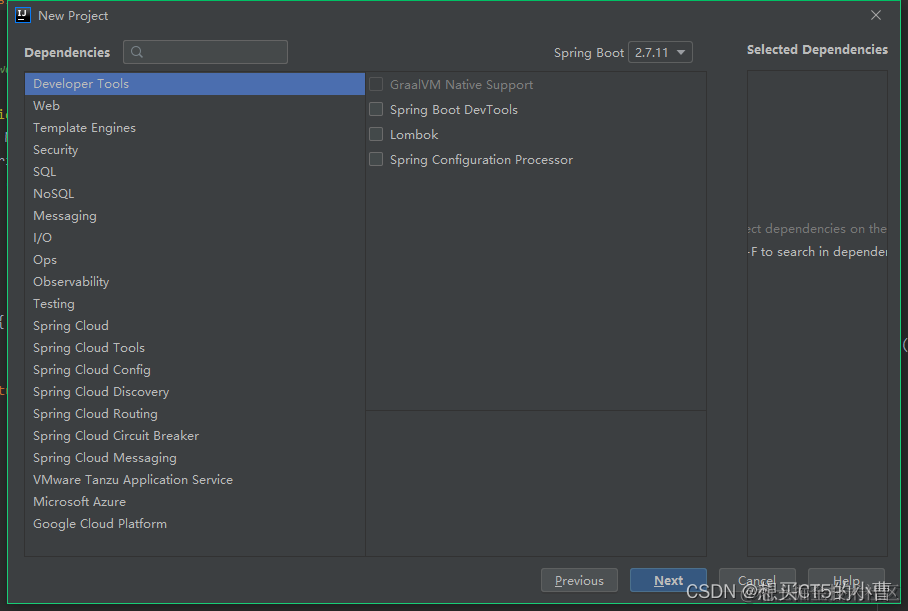Select the Observability category
908x611 pixels.
pyautogui.click(x=195, y=282)
